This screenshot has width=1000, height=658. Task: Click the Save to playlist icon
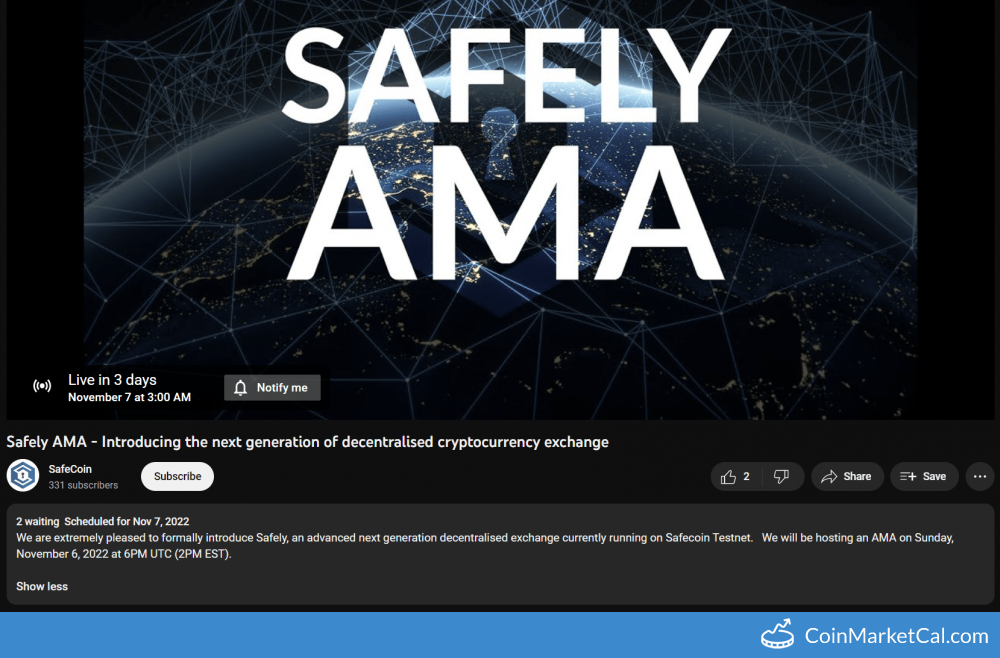pos(908,476)
